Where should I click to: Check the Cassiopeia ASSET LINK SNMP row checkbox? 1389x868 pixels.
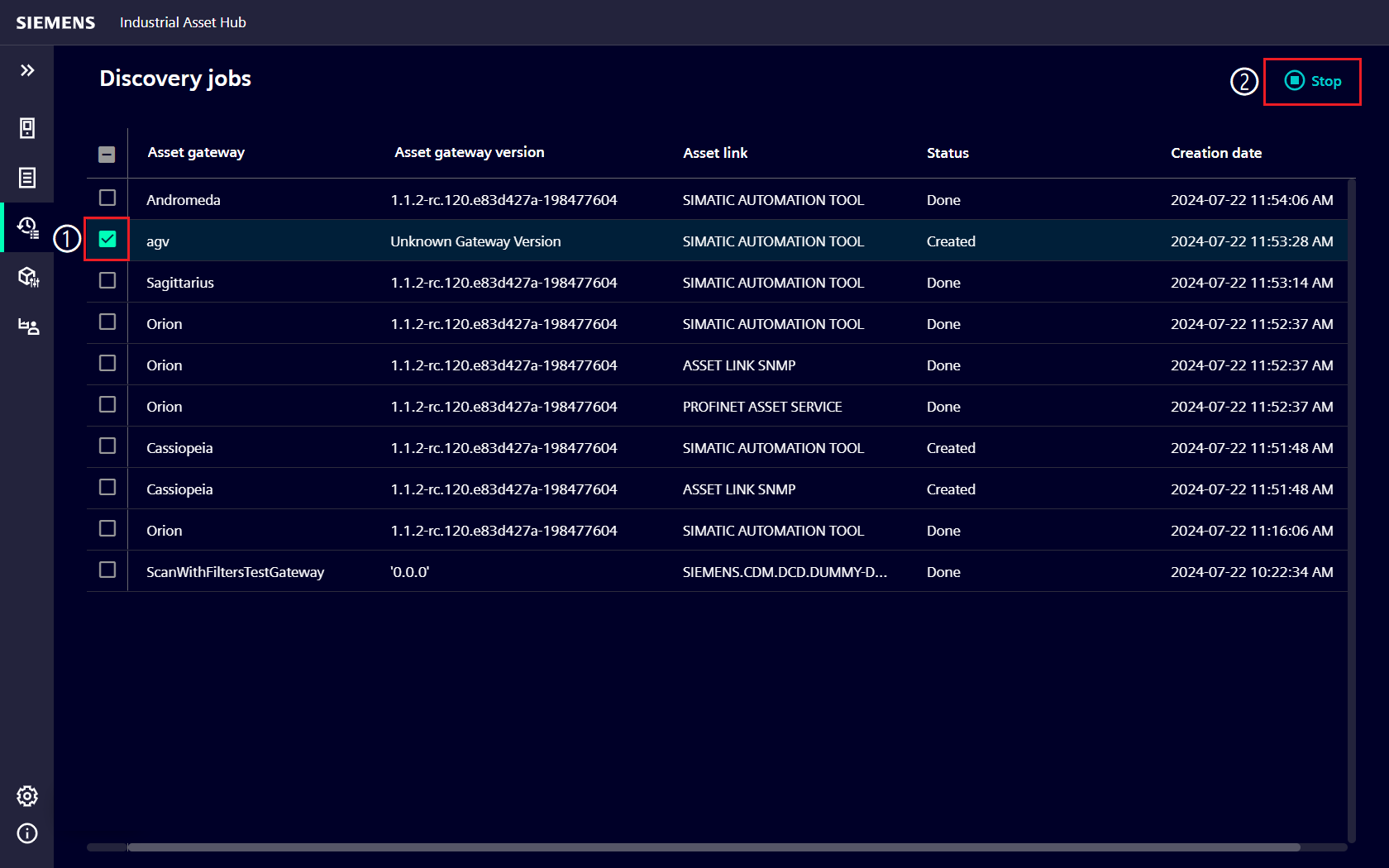107,487
